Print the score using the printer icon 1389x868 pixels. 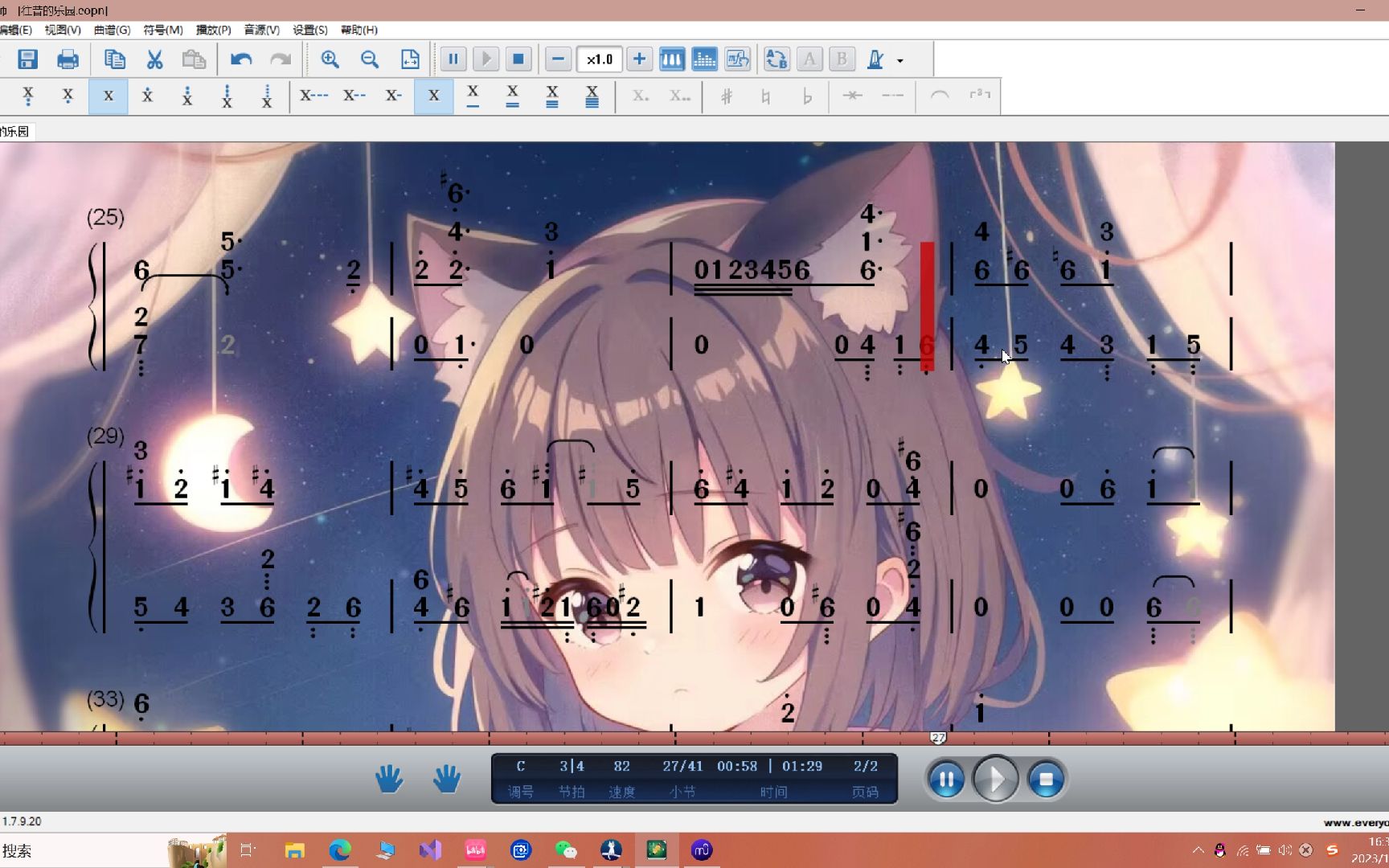click(68, 59)
